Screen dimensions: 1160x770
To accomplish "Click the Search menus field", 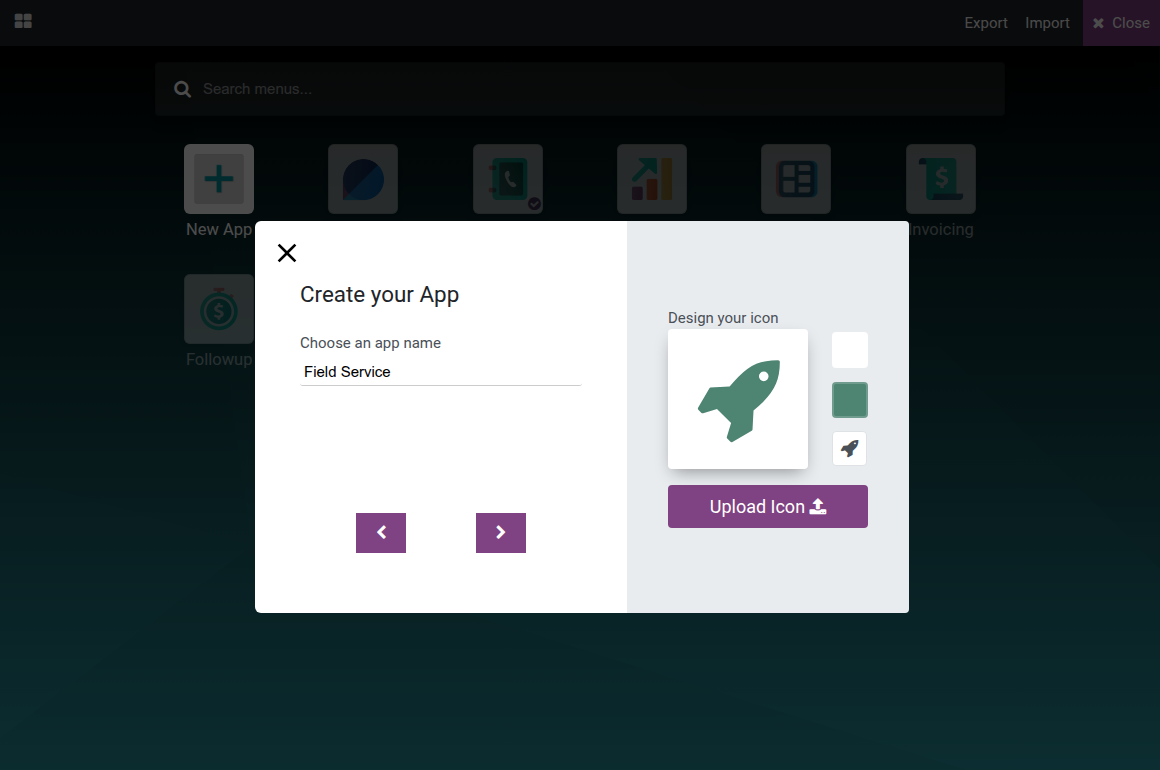I will tap(580, 89).
